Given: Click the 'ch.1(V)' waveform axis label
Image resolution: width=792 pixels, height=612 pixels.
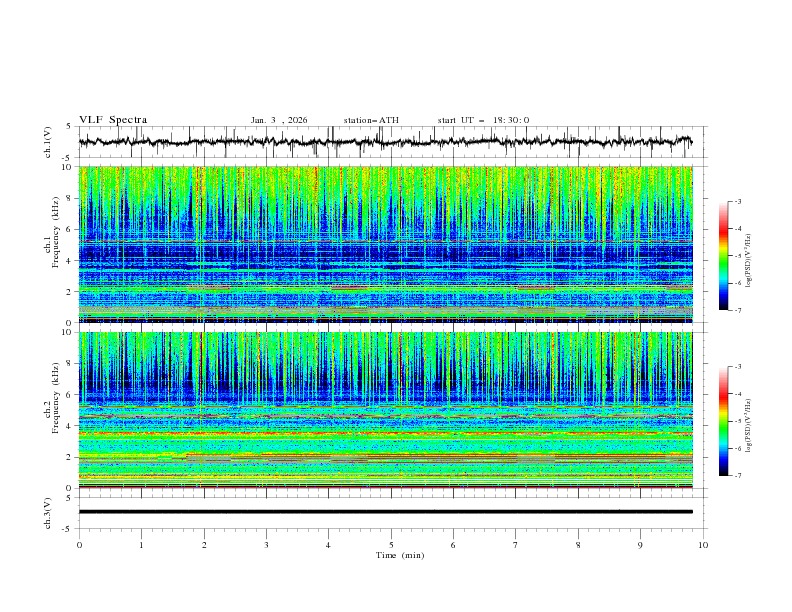Looking at the screenshot, I should (48, 142).
